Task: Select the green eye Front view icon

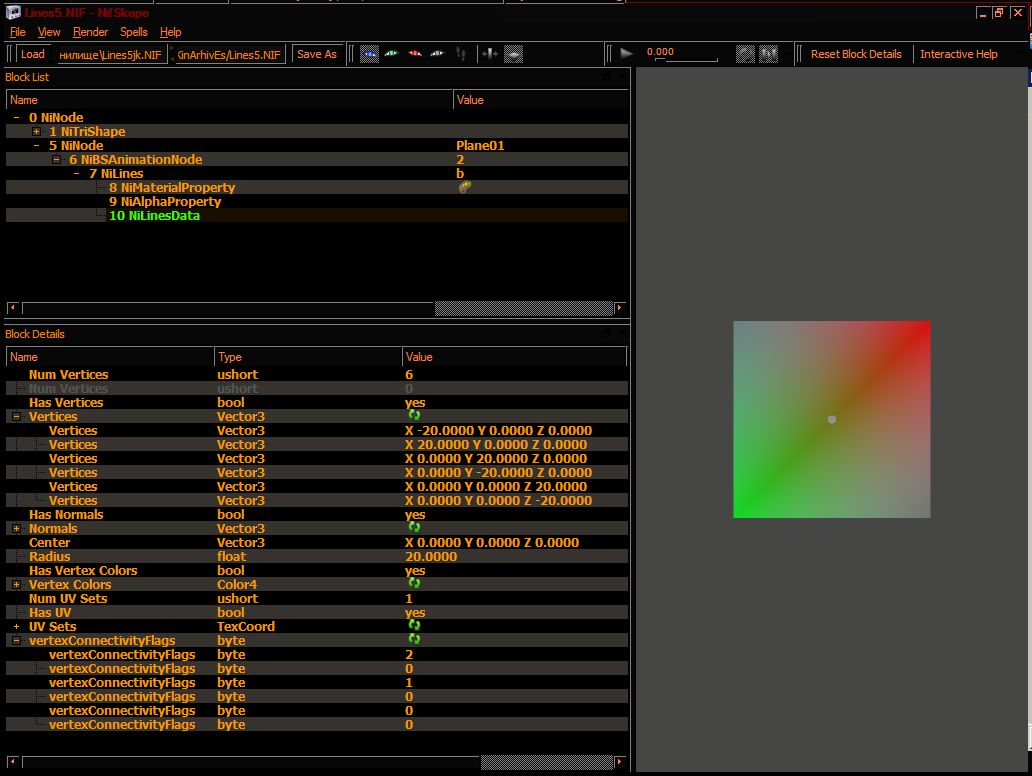Action: coord(392,54)
